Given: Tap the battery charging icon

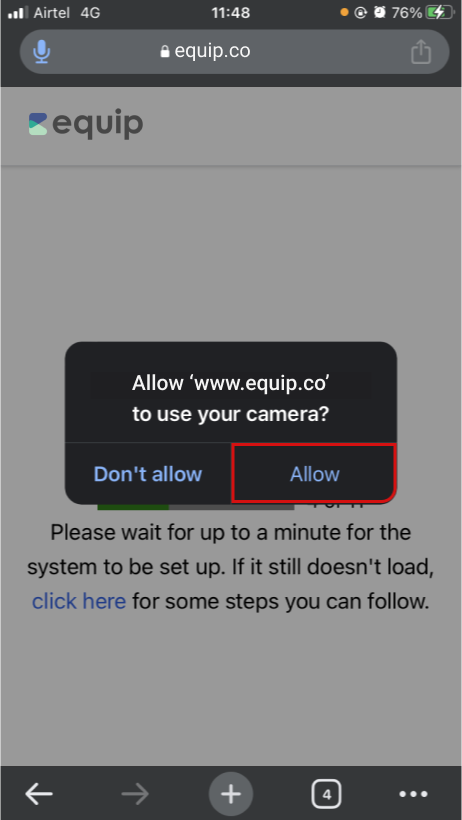Looking at the screenshot, I should (x=439, y=13).
